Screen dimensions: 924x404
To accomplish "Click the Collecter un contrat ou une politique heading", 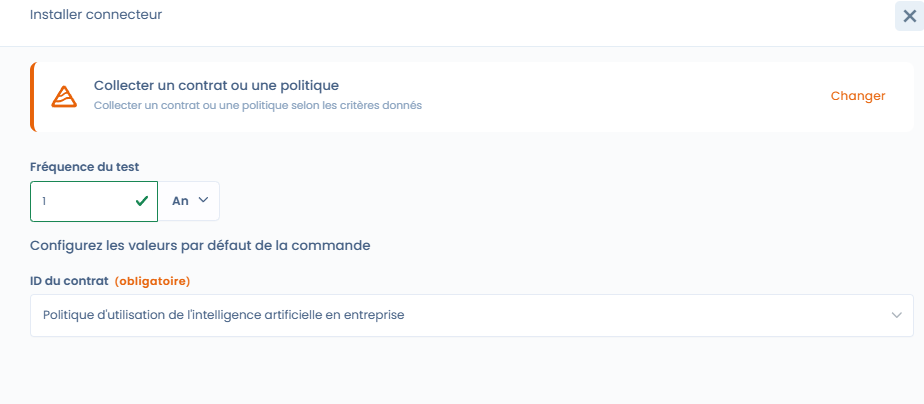I will 216,86.
